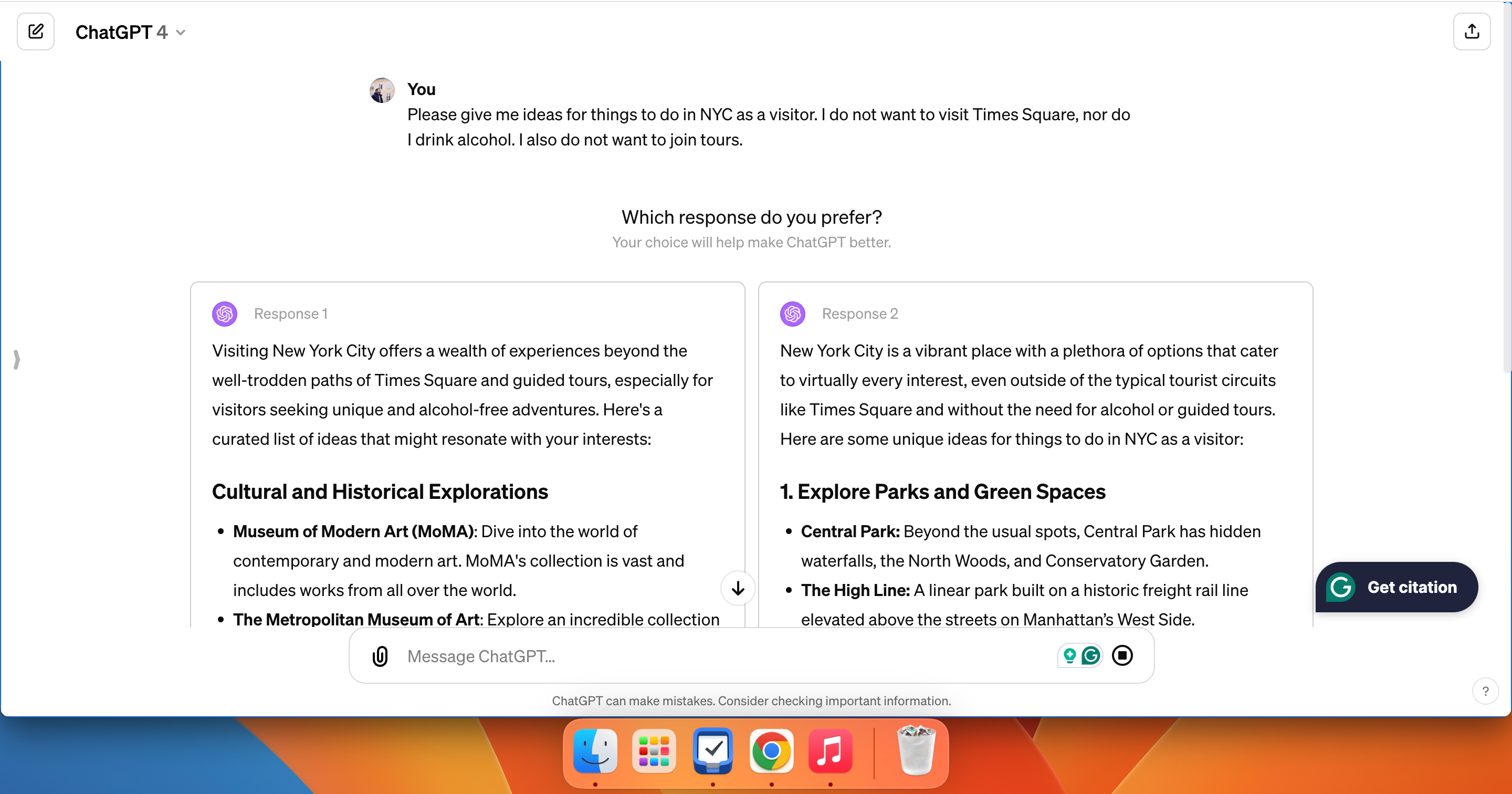The image size is (1512, 794).
Task: Start a new chat with the pencil icon
Action: point(36,32)
